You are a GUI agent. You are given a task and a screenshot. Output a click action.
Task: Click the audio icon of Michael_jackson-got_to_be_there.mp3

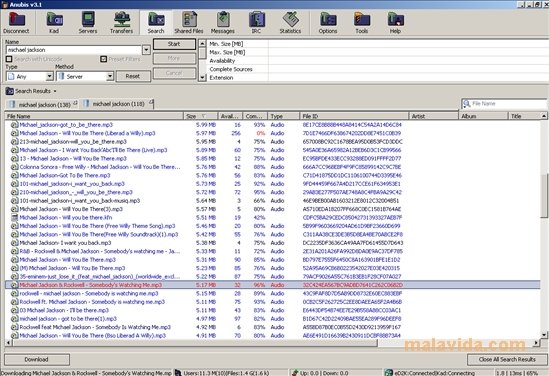pyautogui.click(x=14, y=125)
